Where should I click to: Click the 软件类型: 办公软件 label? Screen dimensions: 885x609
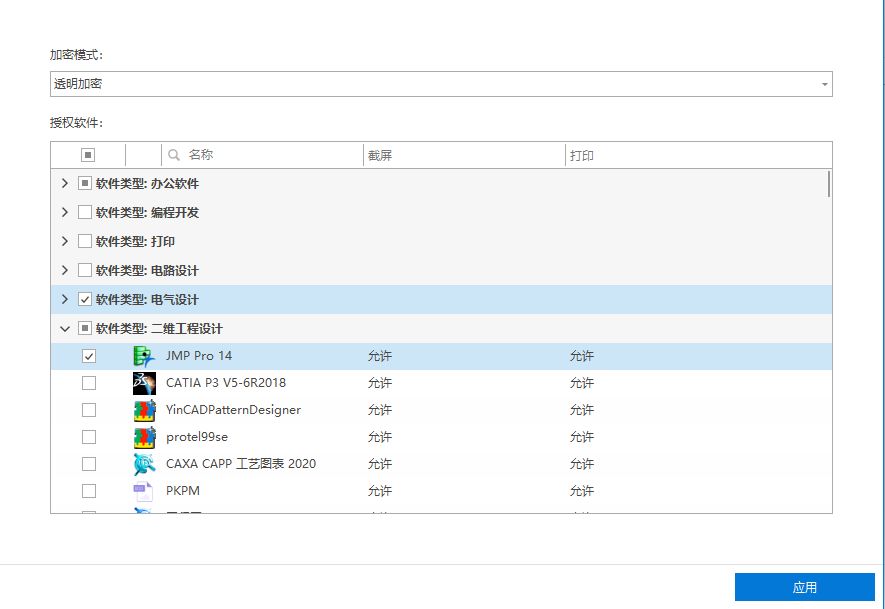147,183
